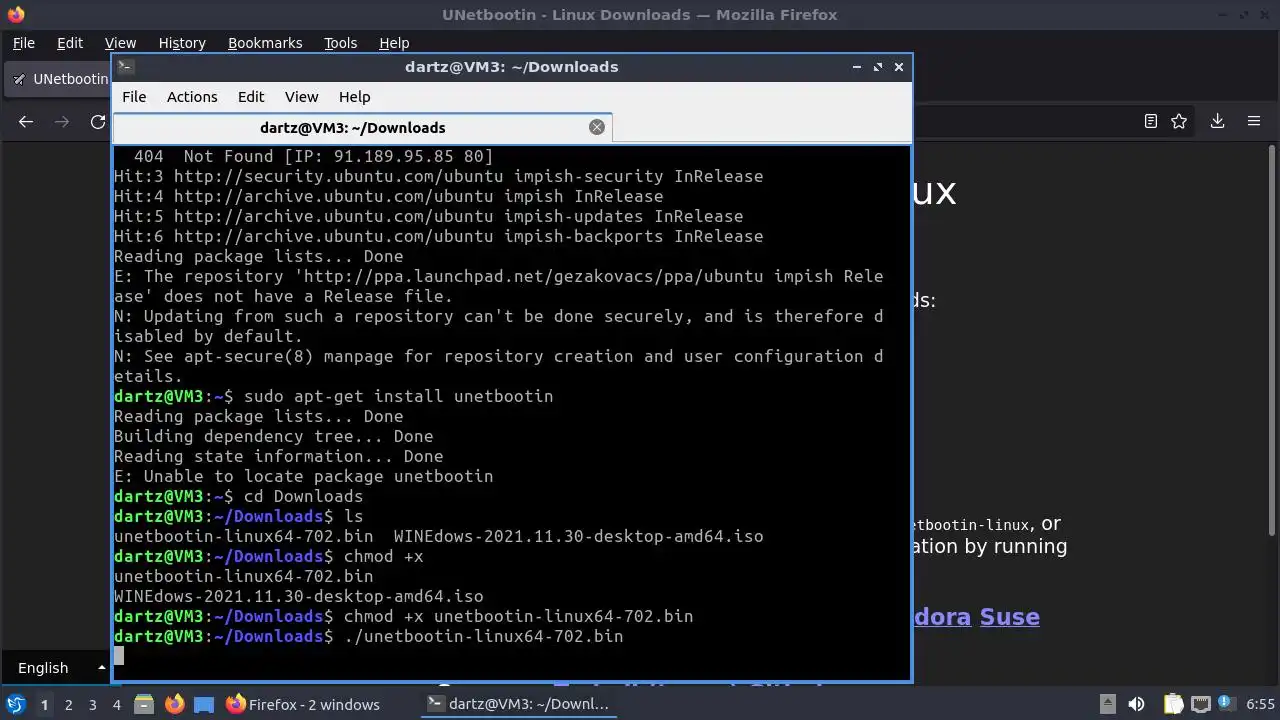Open the terminal's File menu

[x=134, y=97]
